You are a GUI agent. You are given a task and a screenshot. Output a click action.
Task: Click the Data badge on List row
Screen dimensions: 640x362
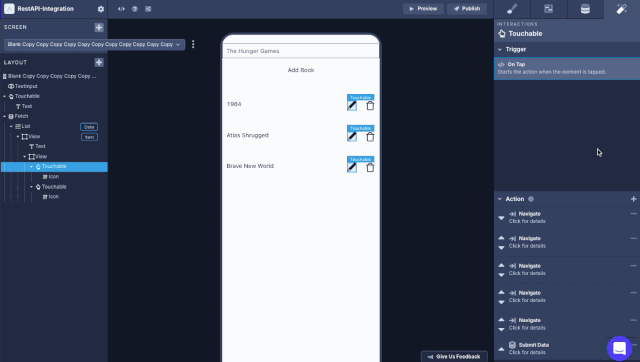(x=89, y=127)
